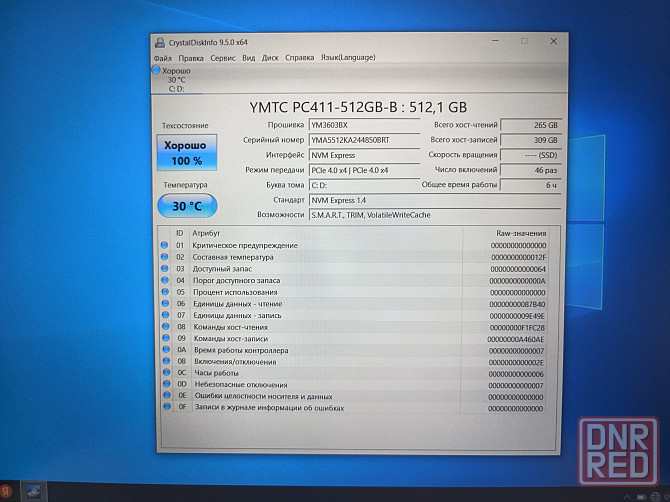Click status dot for Порог доступного запаса row

pyautogui.click(x=165, y=280)
